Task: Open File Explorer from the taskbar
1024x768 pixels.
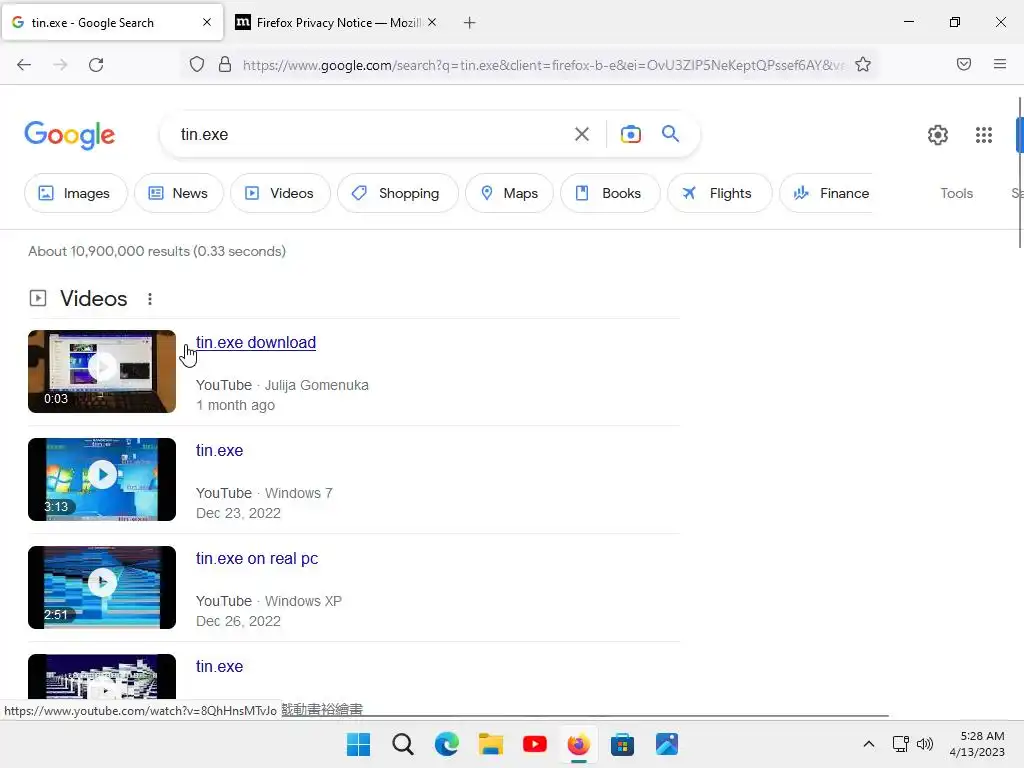Action: (x=490, y=744)
